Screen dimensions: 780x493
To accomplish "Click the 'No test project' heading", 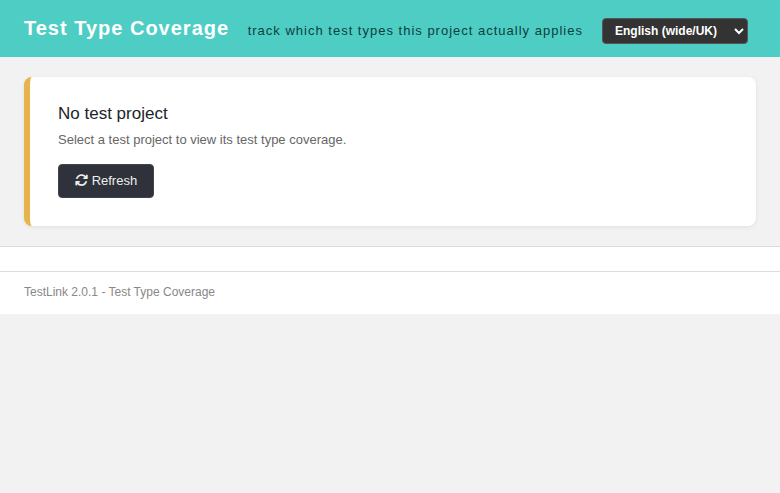I will 113,113.
